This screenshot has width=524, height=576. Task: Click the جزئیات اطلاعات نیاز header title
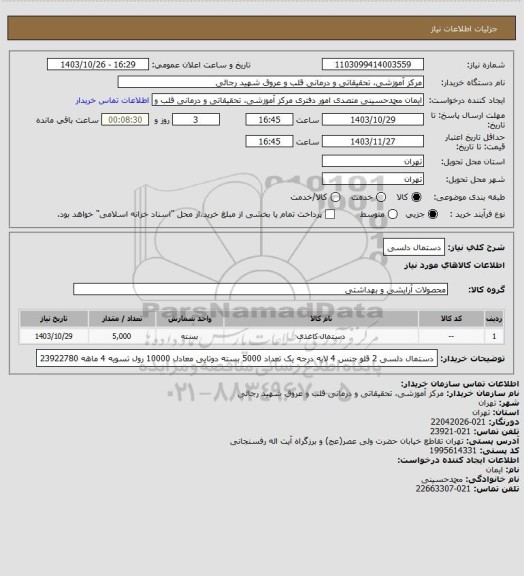tap(464, 29)
